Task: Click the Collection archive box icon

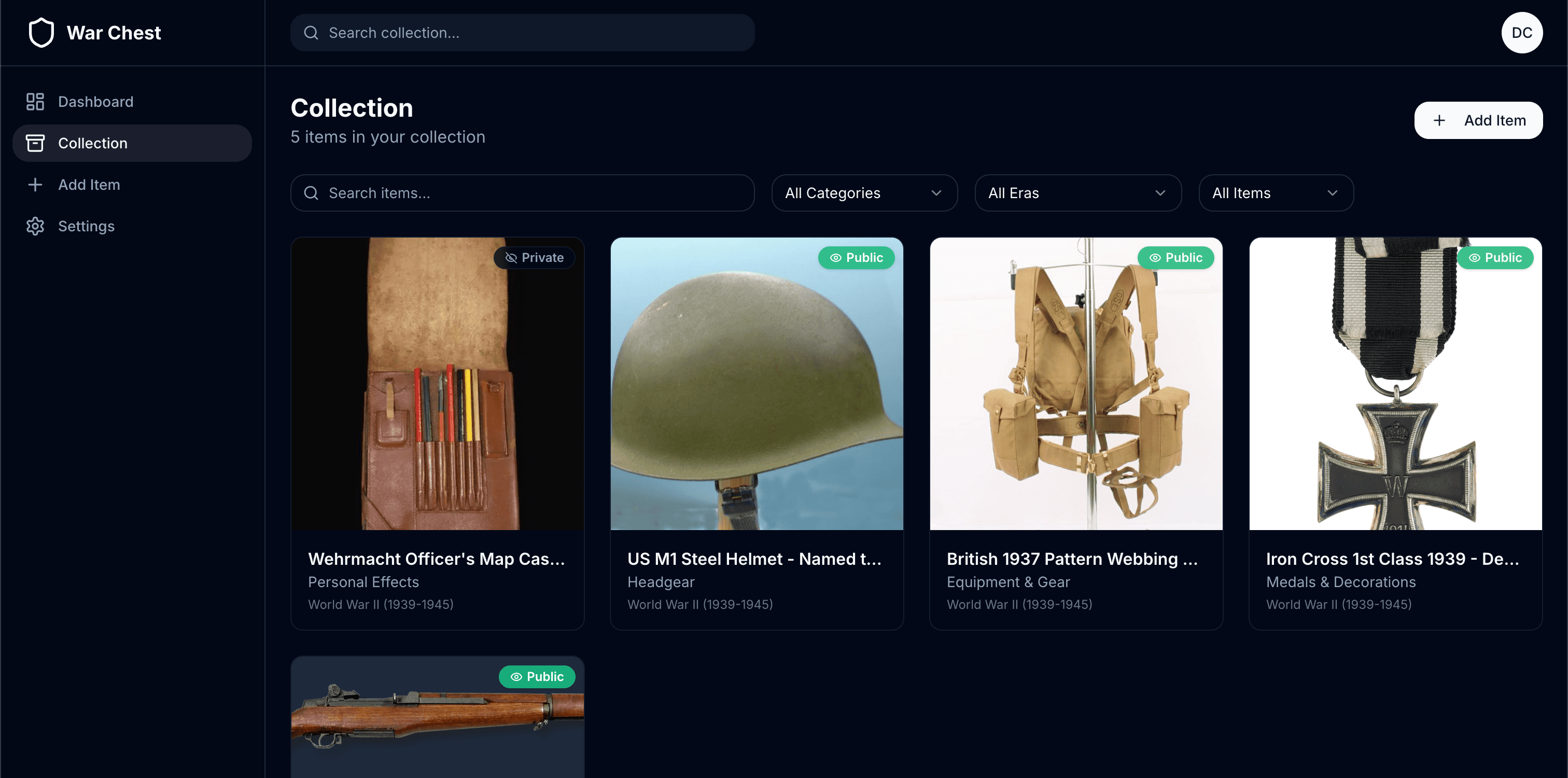Action: coord(35,143)
